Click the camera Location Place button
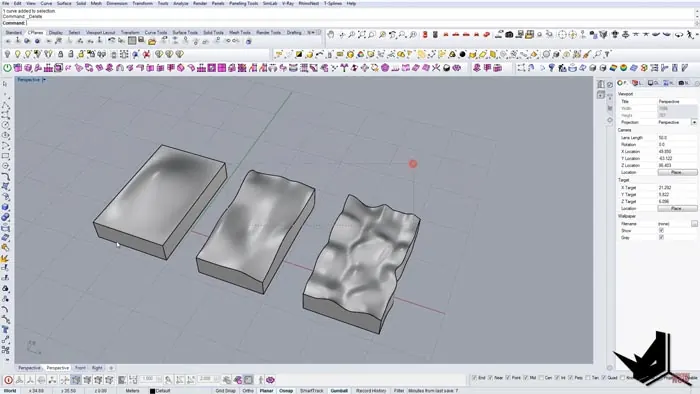The width and height of the screenshot is (700, 394). [x=677, y=172]
